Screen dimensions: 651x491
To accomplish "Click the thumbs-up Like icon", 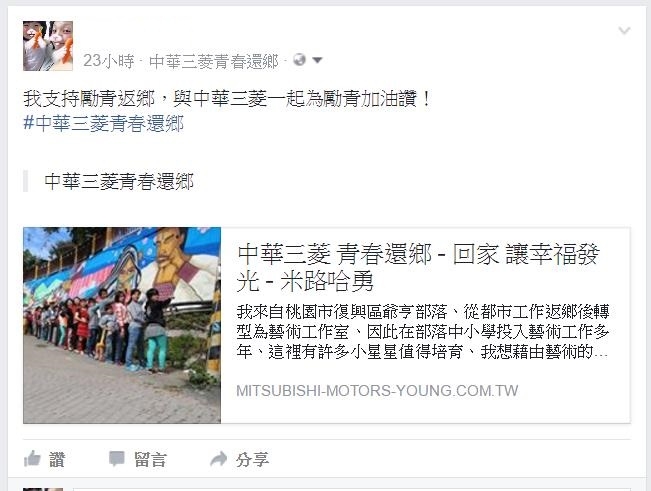I will (32, 459).
